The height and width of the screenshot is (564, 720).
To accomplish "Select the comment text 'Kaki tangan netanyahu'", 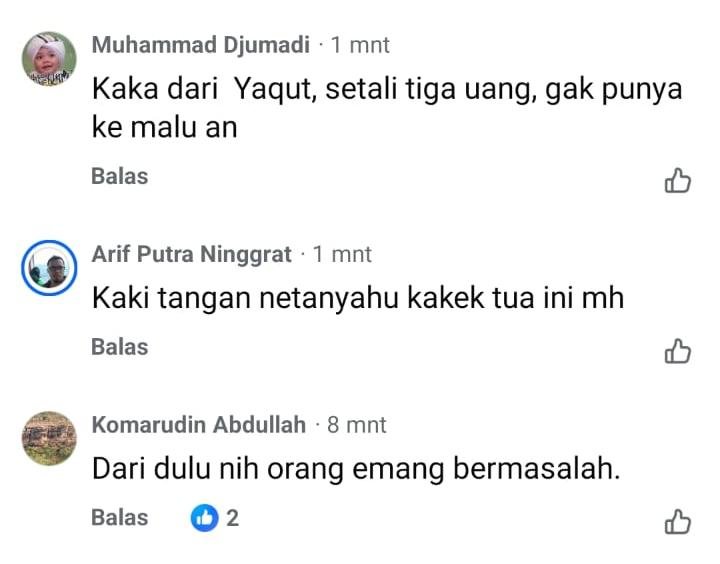I will (245, 298).
